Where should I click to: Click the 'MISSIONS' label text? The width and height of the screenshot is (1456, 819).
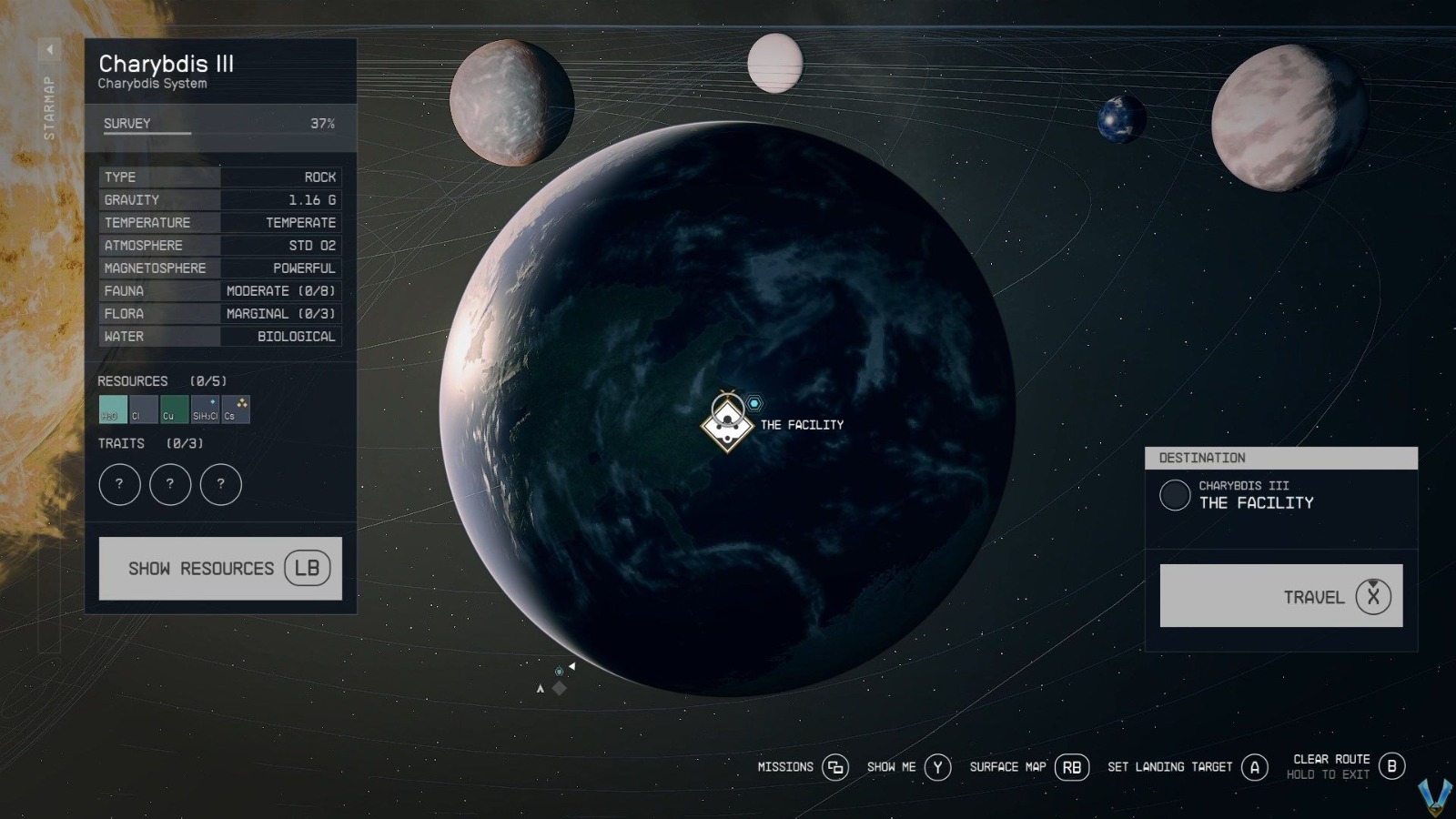785,767
